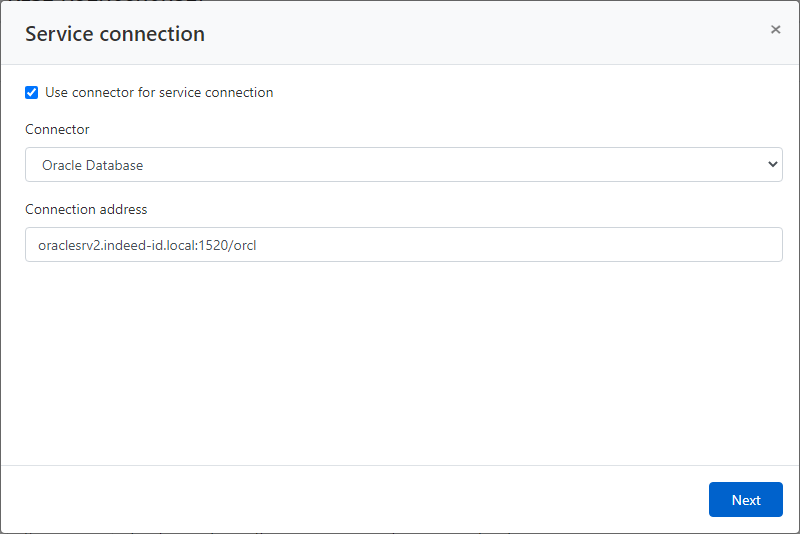
Task: Click the oraclesrv2.indeed-id.local:1520/orcl text
Action: click(x=148, y=245)
